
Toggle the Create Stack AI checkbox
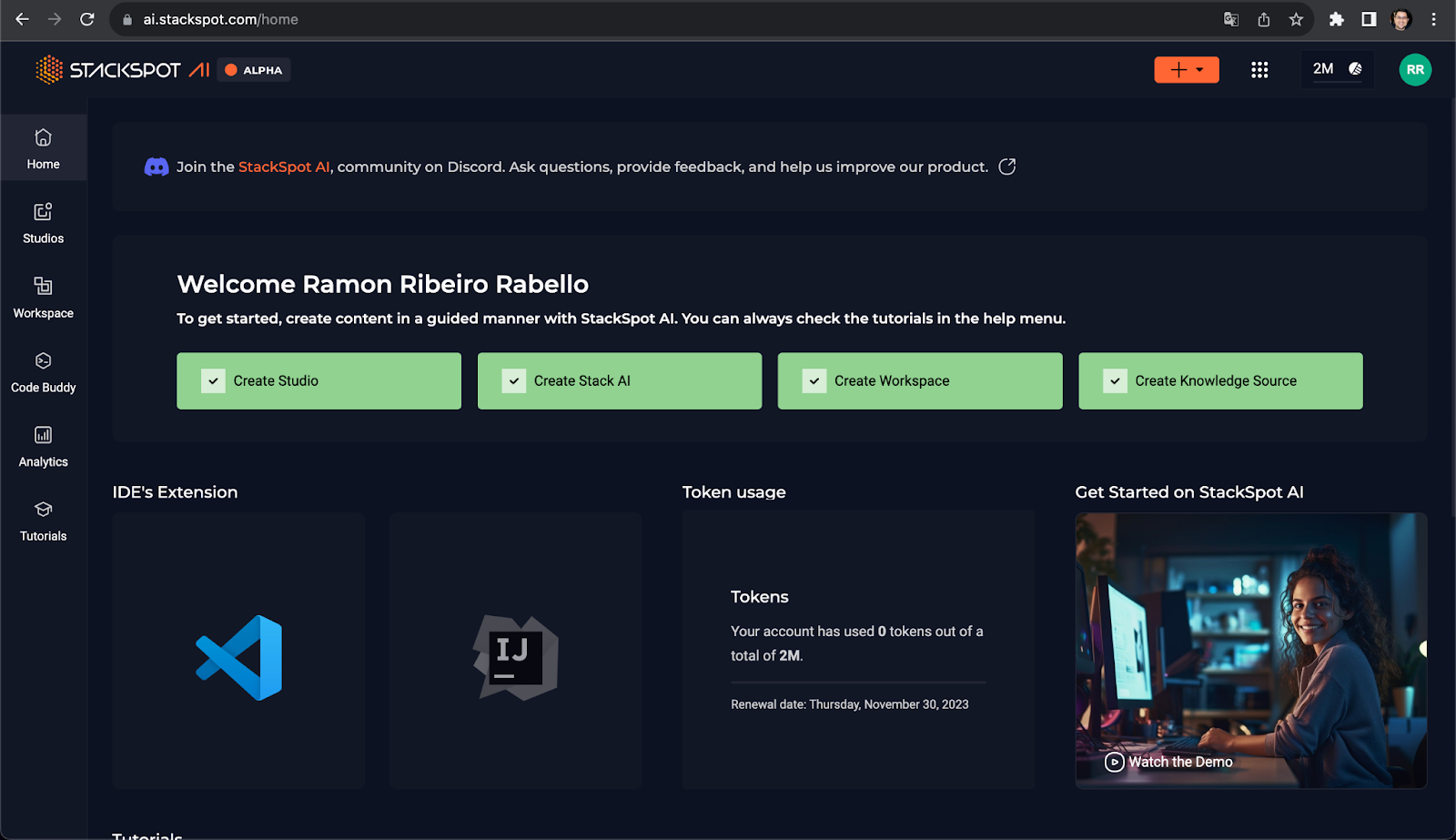514,381
